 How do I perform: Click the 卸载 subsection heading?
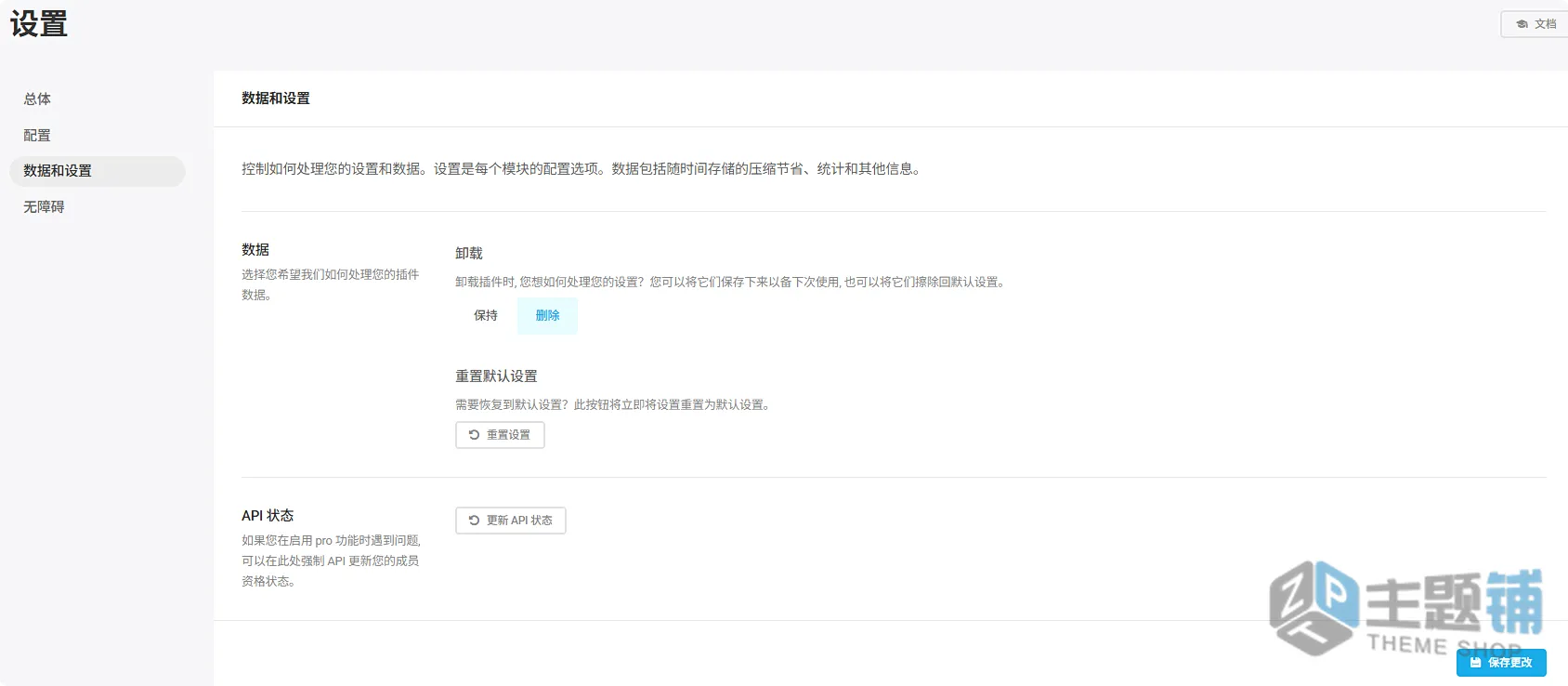point(469,254)
